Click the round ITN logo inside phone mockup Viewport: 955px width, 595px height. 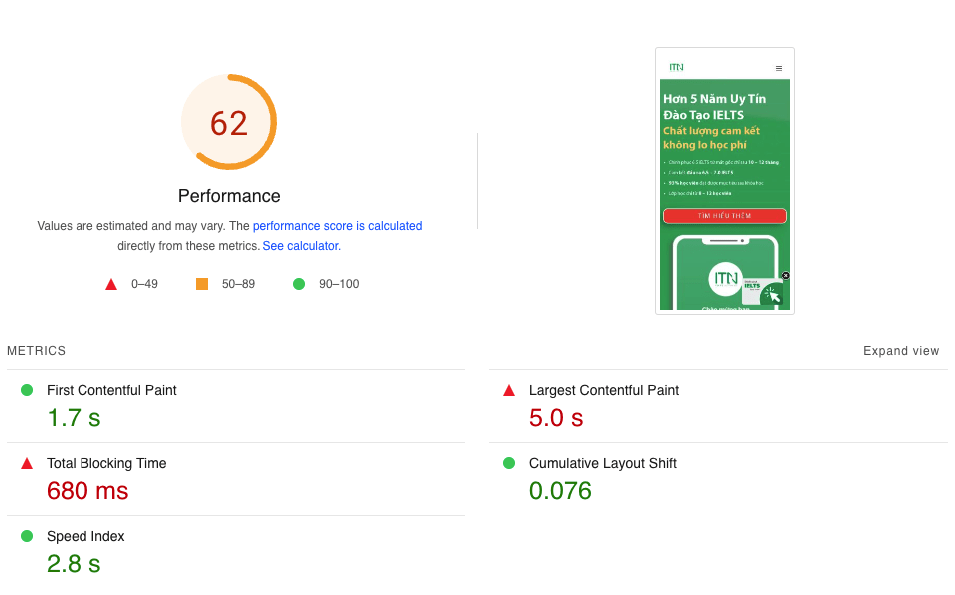click(725, 279)
